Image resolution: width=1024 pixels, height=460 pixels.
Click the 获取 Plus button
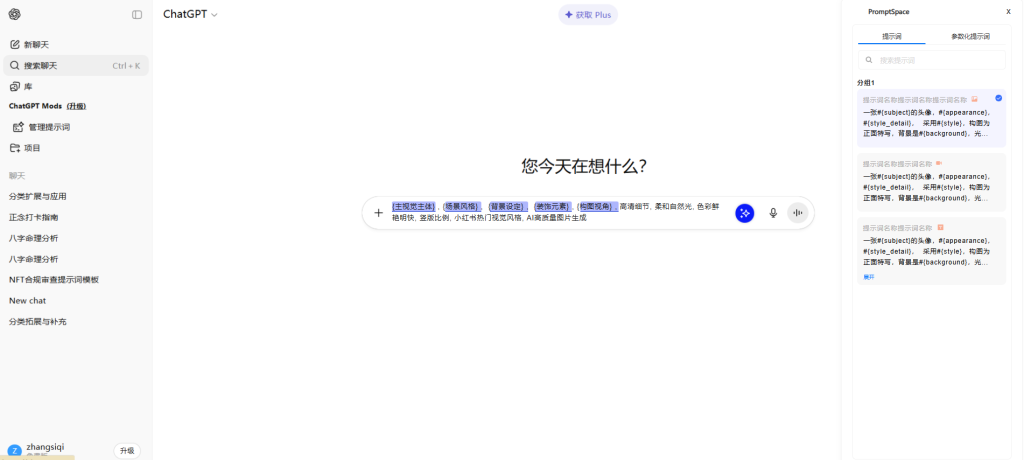pyautogui.click(x=588, y=15)
